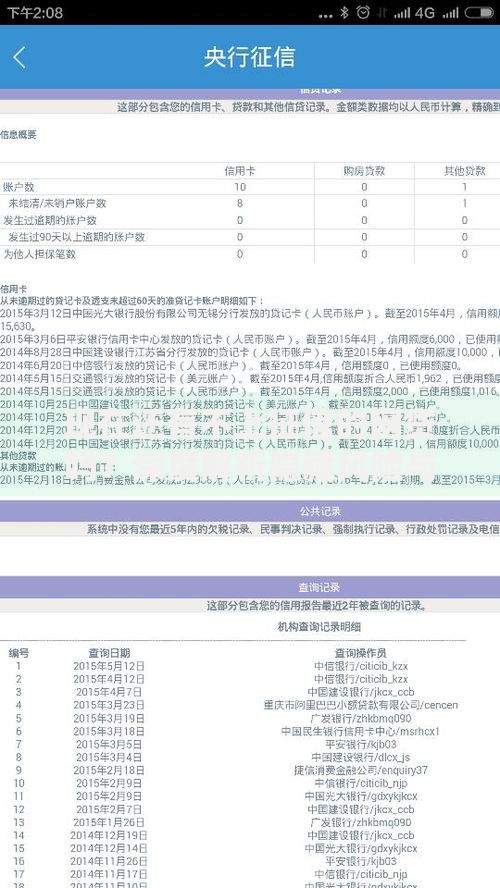The height and width of the screenshot is (888, 500).
Task: Tap query date 2015年3月5日
Action: point(109,744)
